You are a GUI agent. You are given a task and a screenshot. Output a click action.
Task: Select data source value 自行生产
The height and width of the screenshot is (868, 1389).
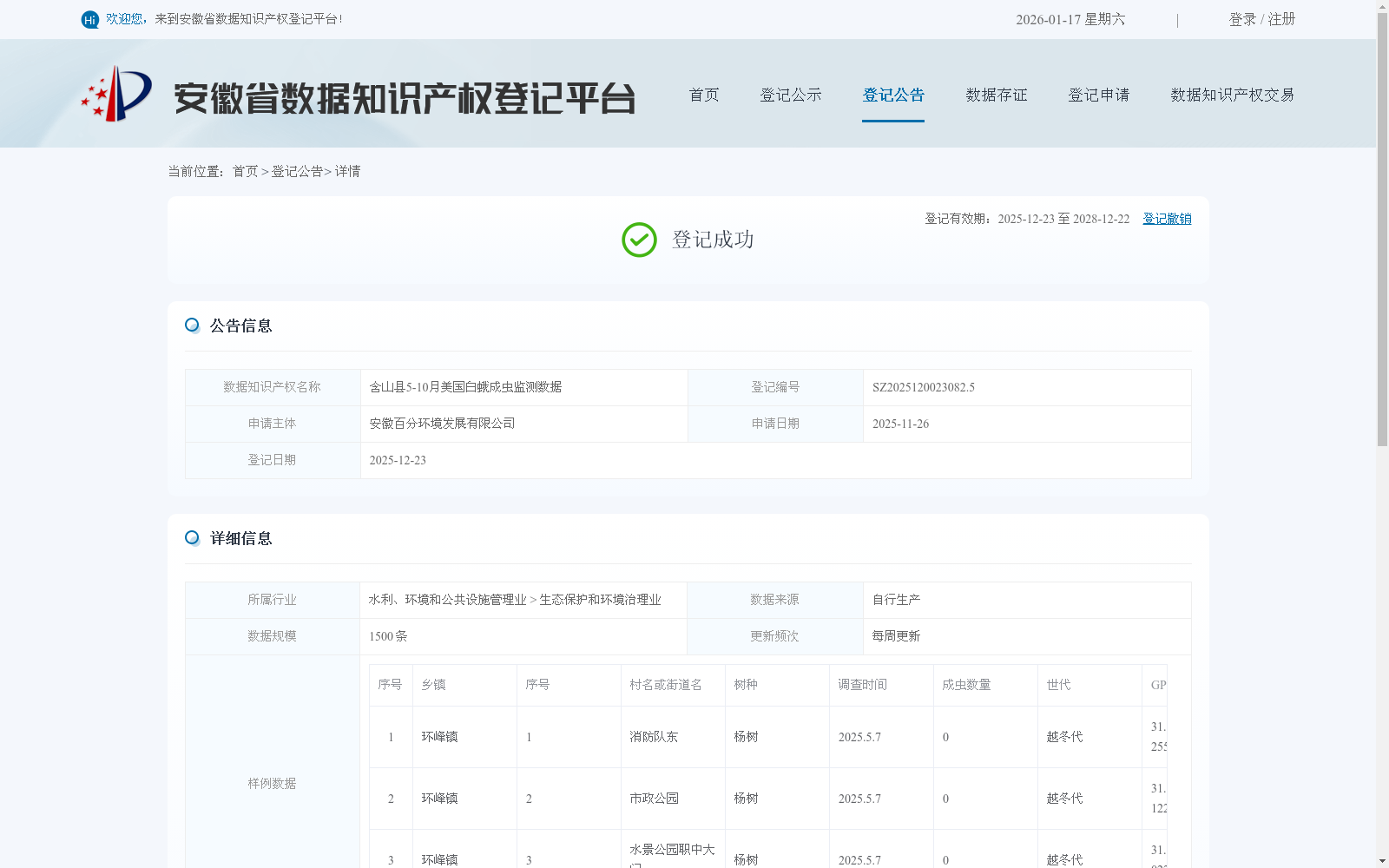click(896, 600)
